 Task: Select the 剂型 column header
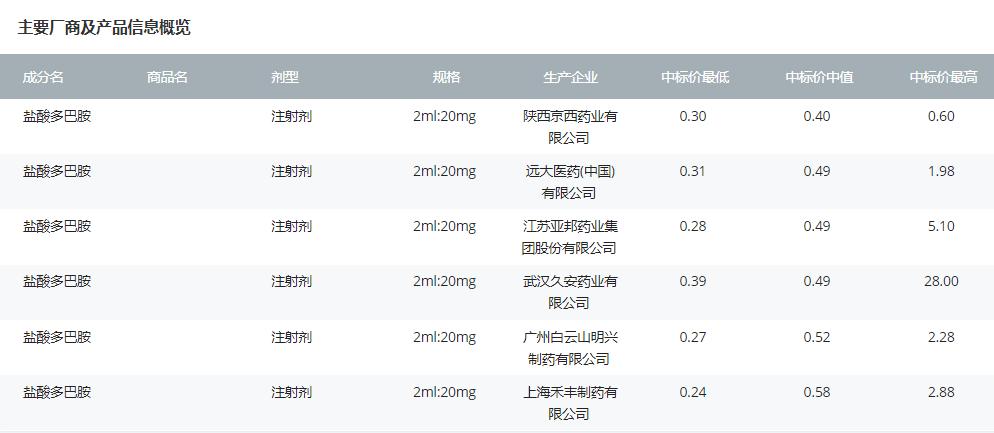click(285, 77)
